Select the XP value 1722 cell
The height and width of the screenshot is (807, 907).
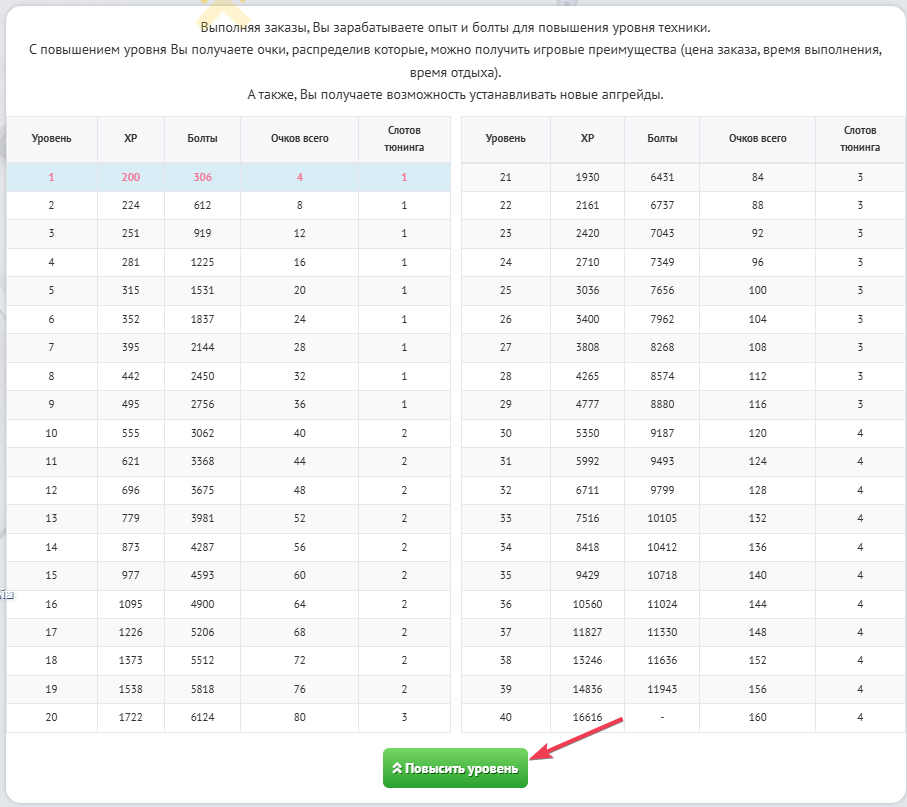click(130, 716)
